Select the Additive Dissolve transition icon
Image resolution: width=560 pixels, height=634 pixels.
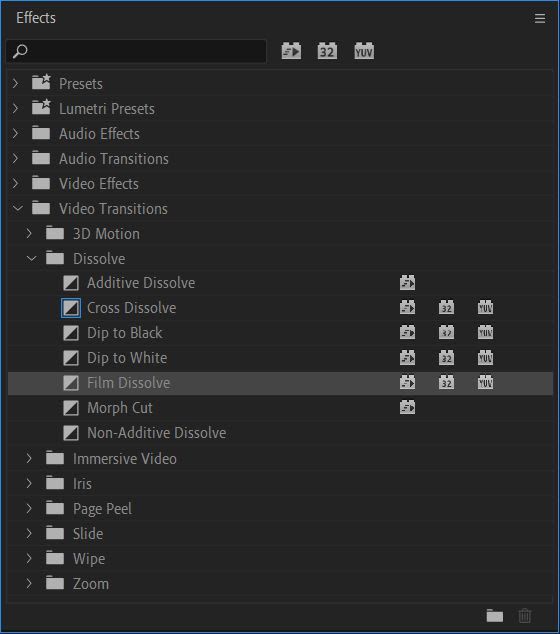71,283
